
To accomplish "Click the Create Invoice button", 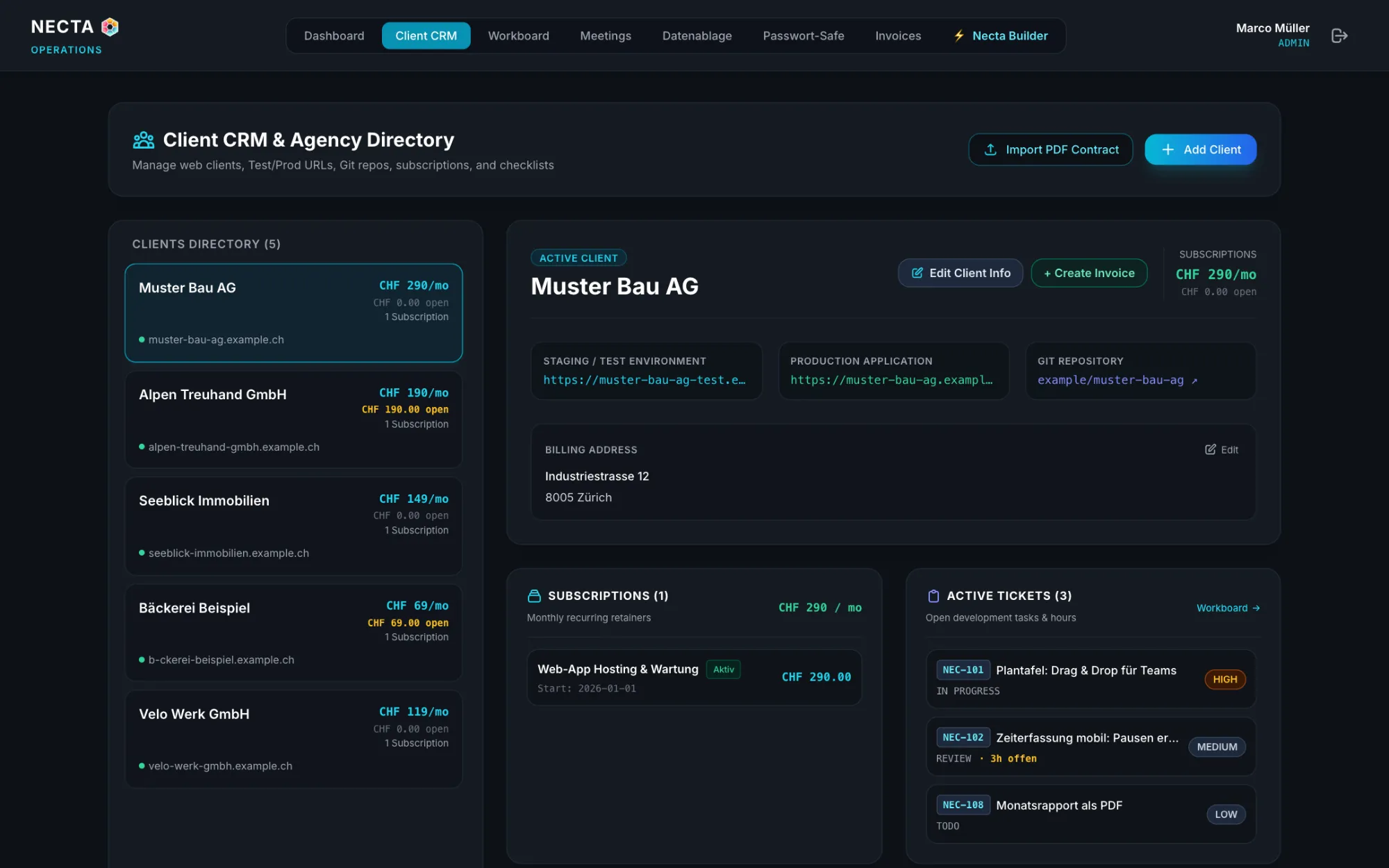I will pyautogui.click(x=1089, y=273).
